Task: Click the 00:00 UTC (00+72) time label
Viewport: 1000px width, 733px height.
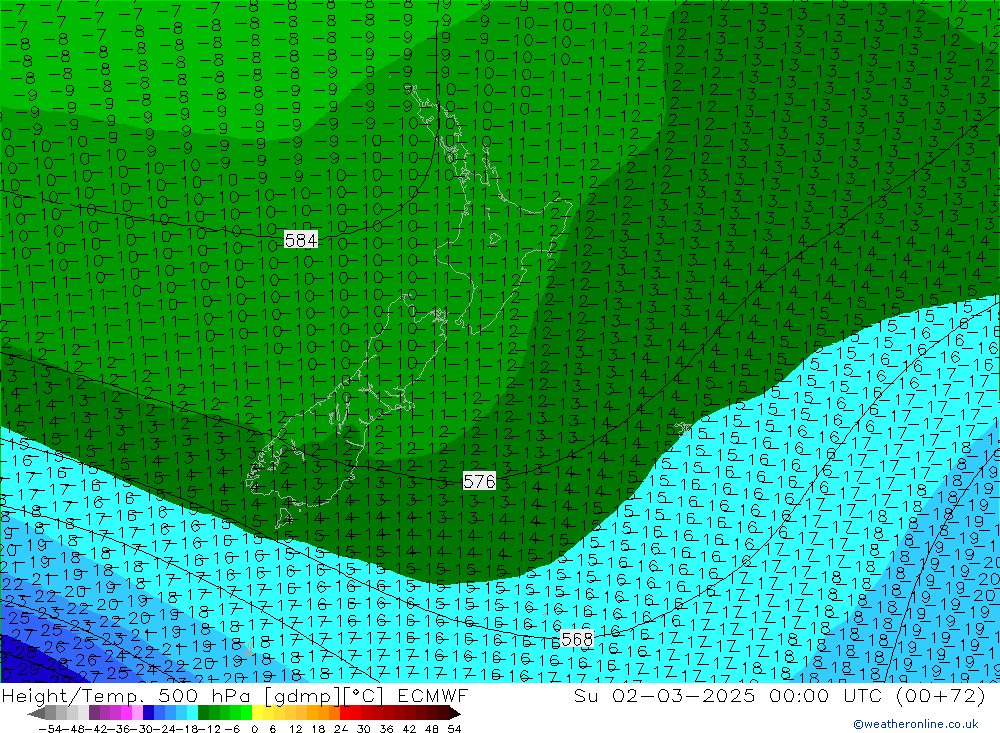Action: 877,695
